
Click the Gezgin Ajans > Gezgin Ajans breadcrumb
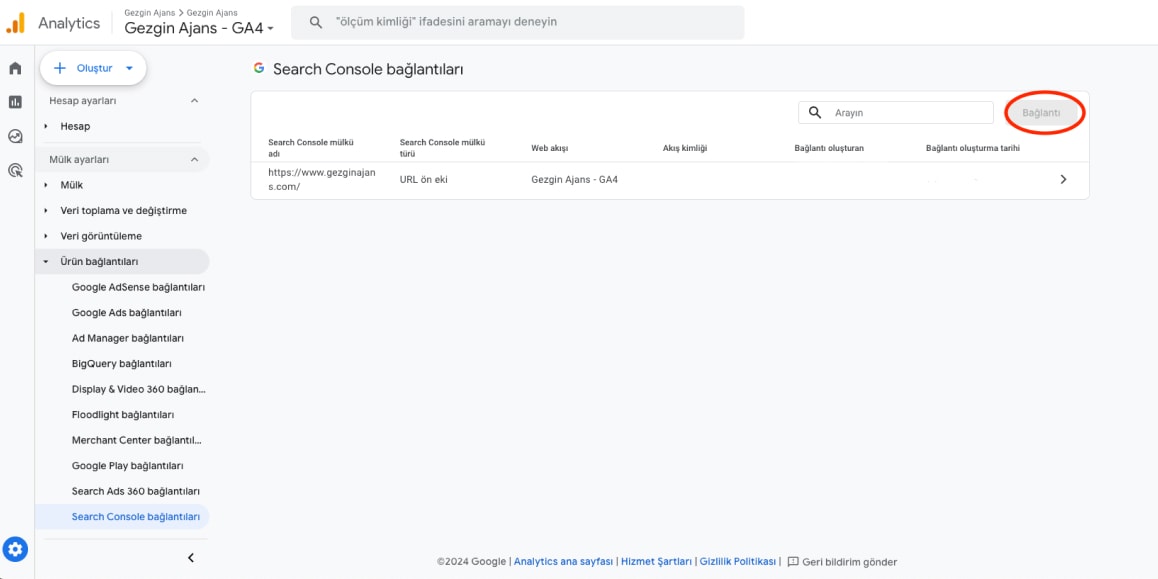point(181,13)
